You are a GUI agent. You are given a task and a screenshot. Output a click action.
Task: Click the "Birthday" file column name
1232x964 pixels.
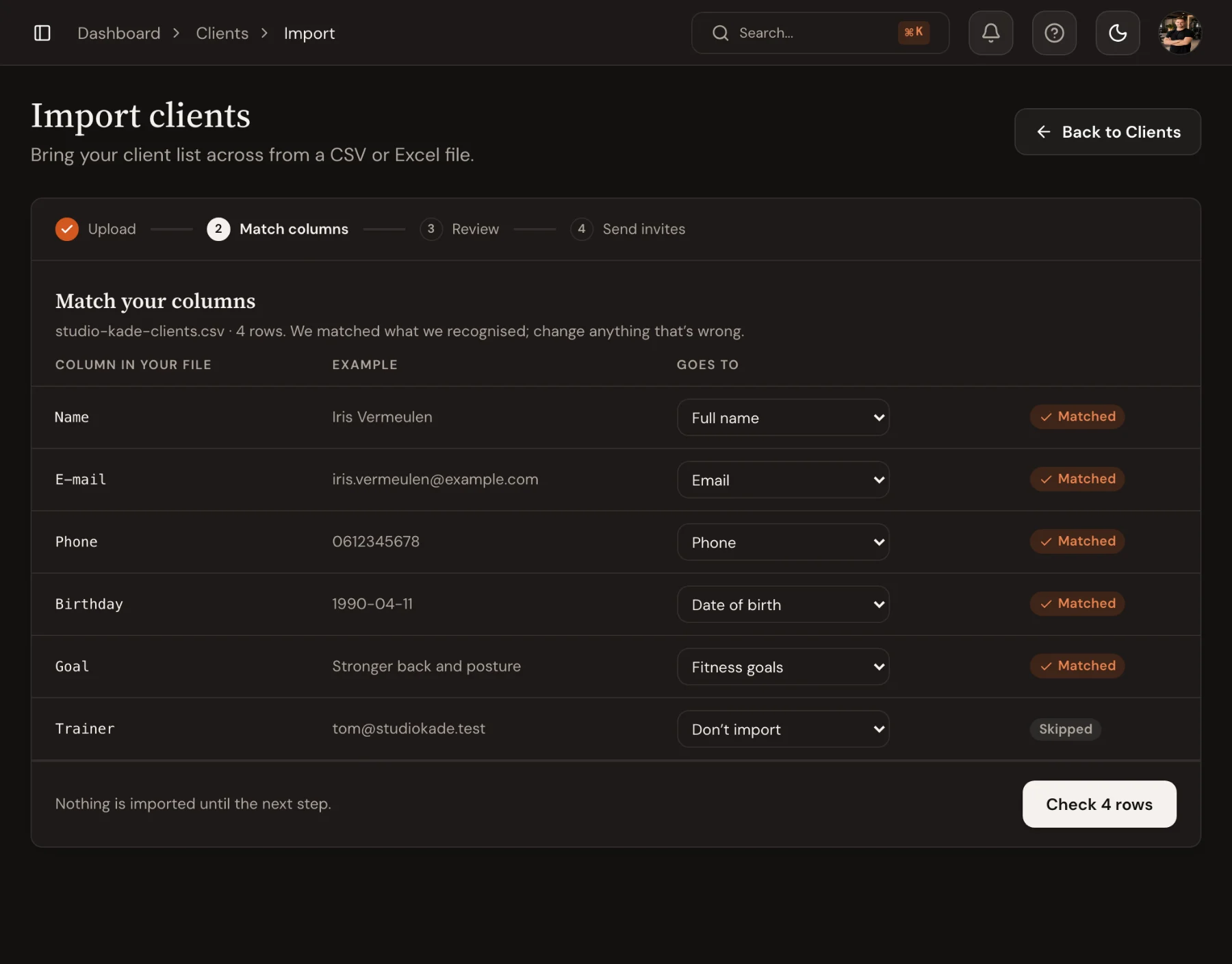tap(89, 604)
